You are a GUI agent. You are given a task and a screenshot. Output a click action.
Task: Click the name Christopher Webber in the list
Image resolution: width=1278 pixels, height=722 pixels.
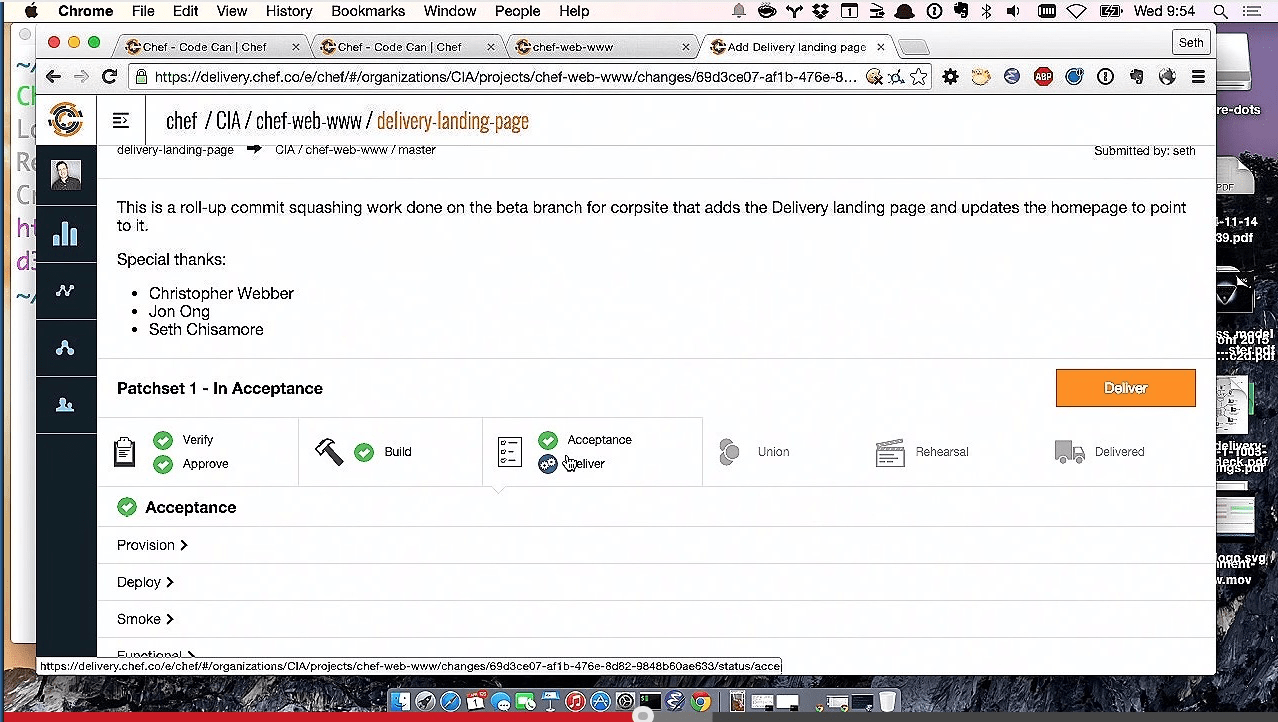point(221,293)
